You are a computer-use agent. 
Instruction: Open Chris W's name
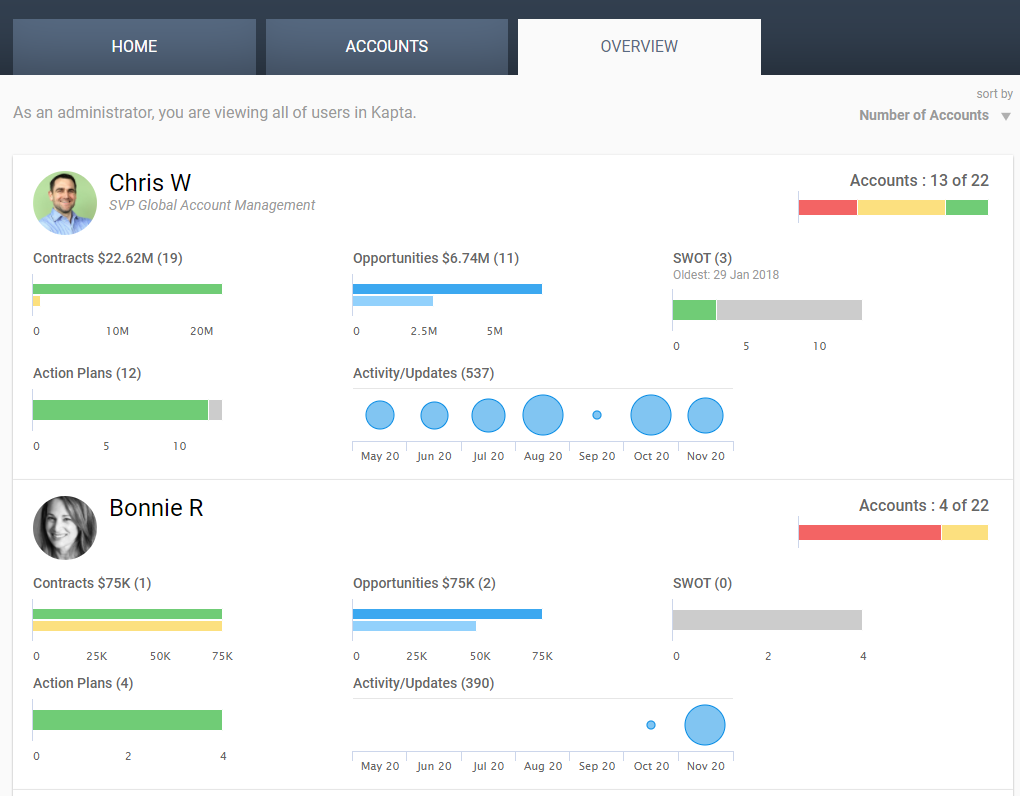pyautogui.click(x=149, y=183)
